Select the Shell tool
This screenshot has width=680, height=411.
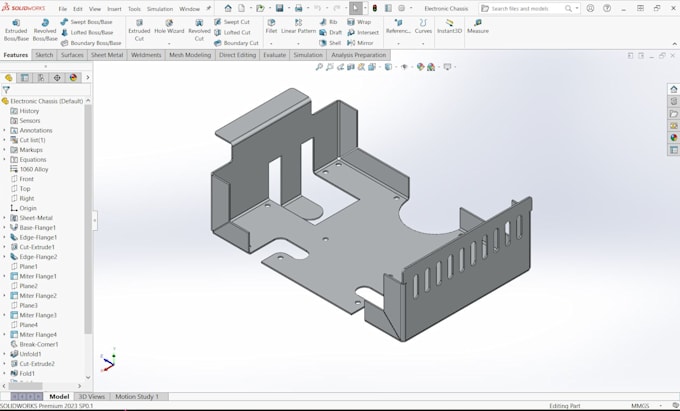[330, 43]
